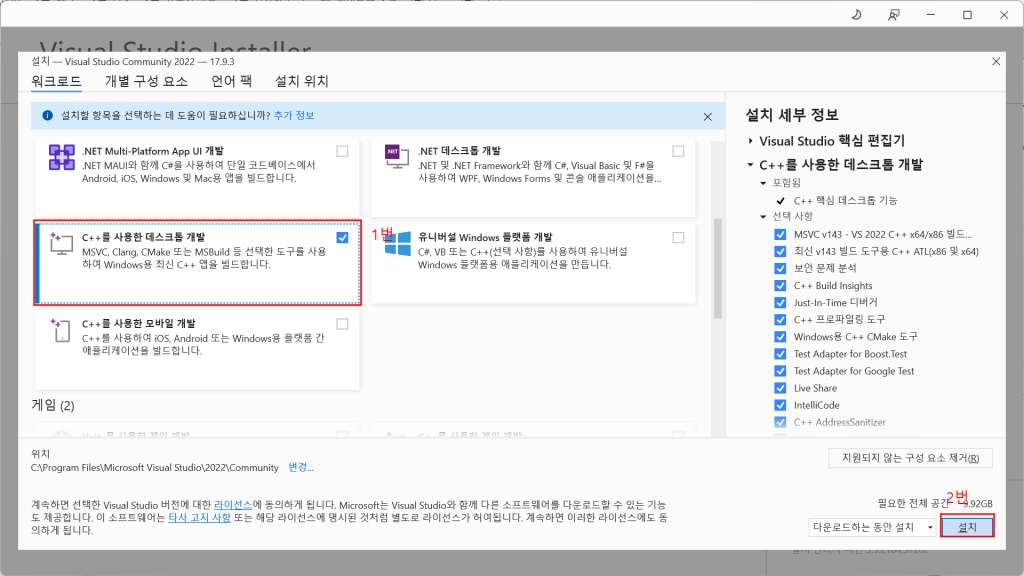Viewport: 1024px width, 576px height.
Task: Uncheck C++ 프로파일링 도구 option
Action: point(780,319)
